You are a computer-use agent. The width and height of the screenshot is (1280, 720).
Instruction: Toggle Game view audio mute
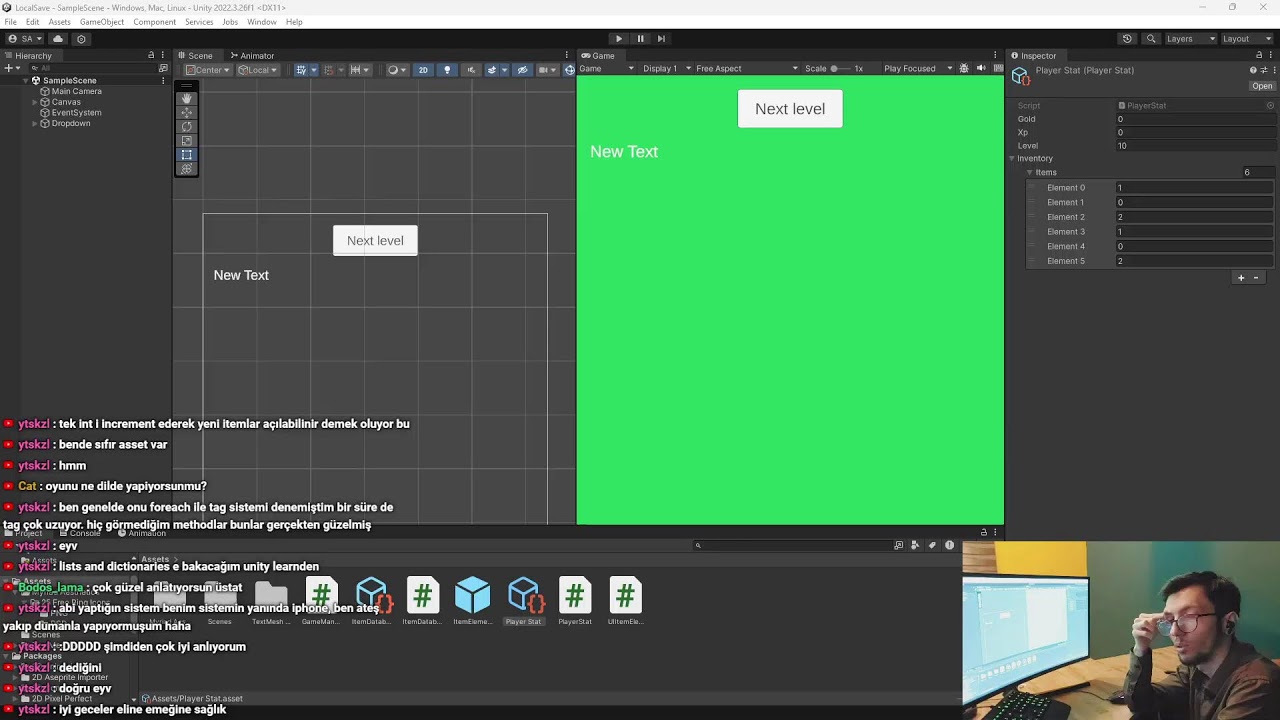tap(981, 68)
